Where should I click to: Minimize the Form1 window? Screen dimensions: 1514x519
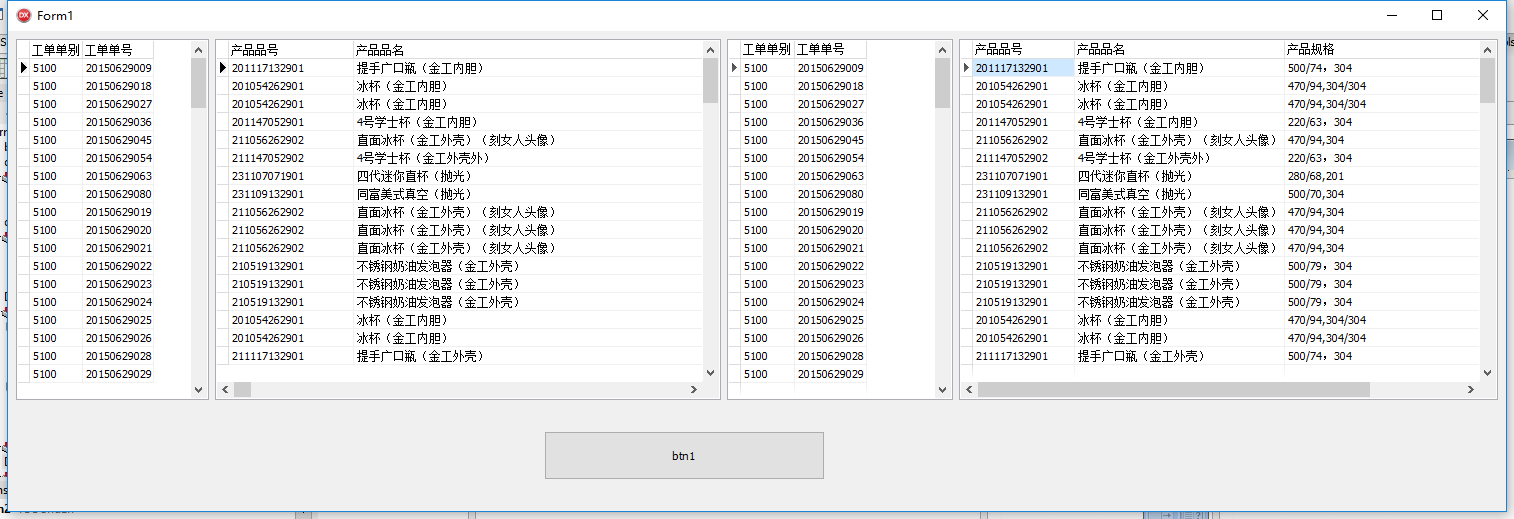1391,15
